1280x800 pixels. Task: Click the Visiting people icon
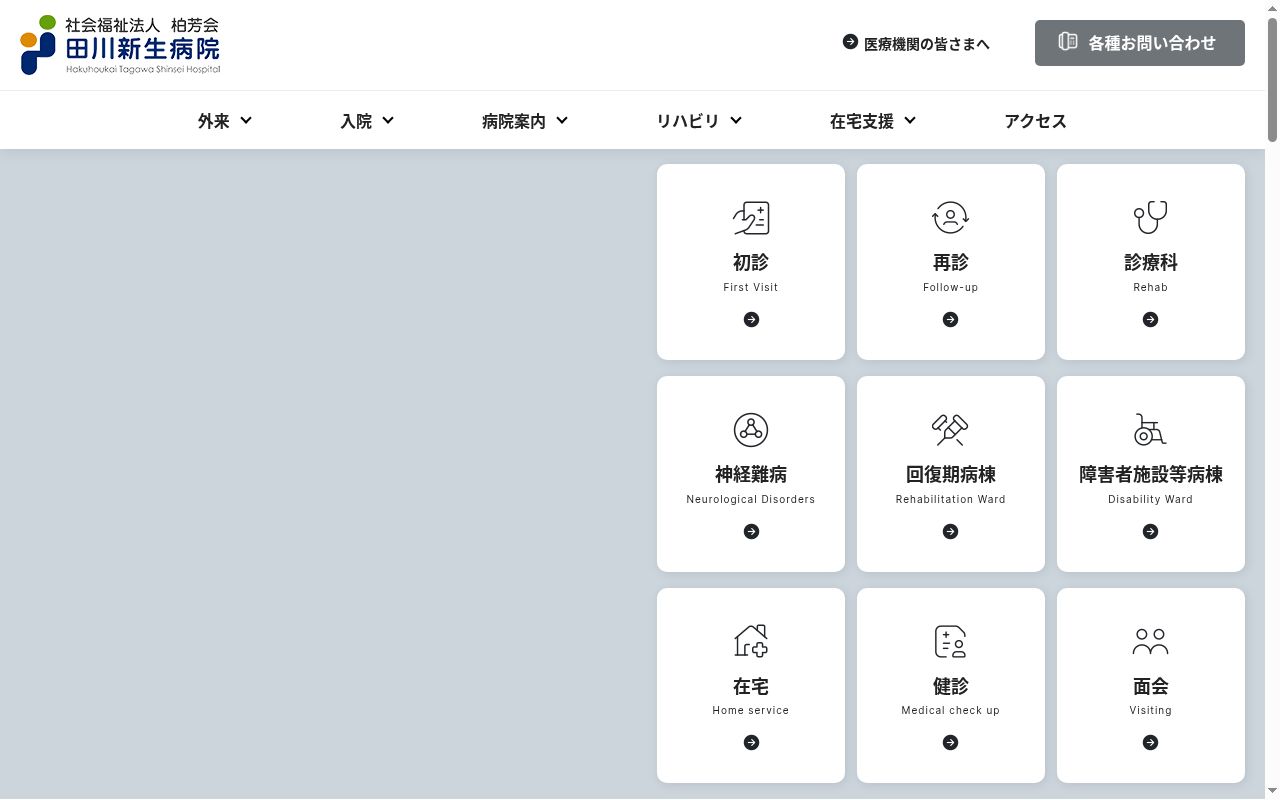[x=1151, y=641]
